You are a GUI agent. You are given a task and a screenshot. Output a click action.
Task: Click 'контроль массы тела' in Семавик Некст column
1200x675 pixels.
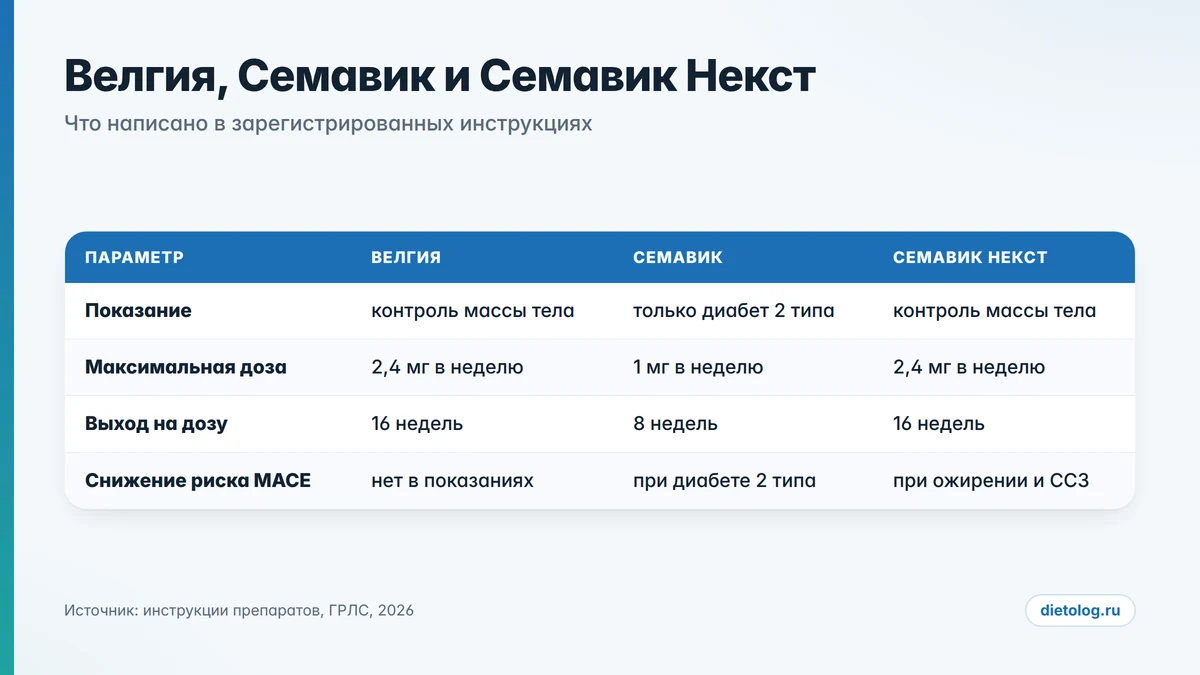click(995, 311)
